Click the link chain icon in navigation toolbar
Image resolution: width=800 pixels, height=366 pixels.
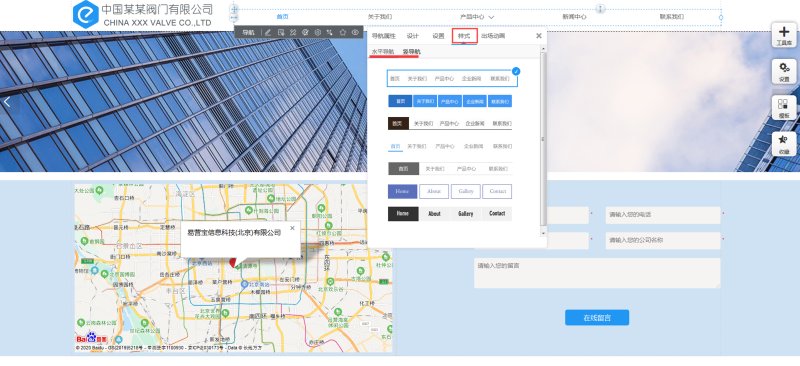(293, 32)
